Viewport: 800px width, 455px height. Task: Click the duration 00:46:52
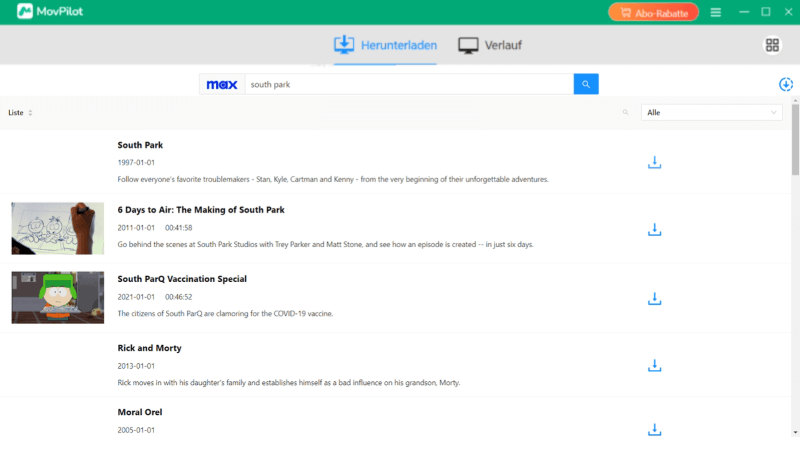tap(179, 297)
